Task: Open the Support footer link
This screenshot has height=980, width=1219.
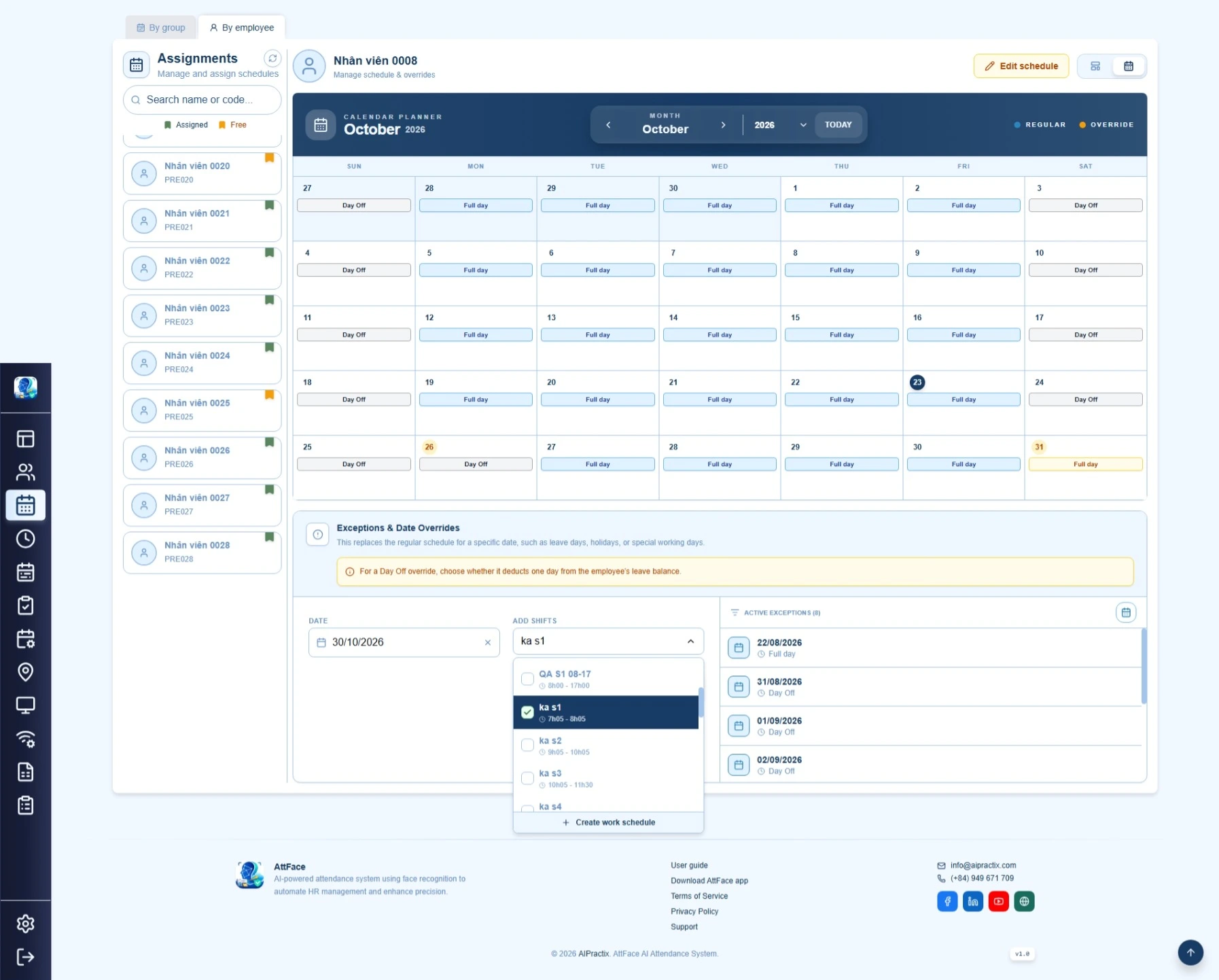Action: point(684,927)
